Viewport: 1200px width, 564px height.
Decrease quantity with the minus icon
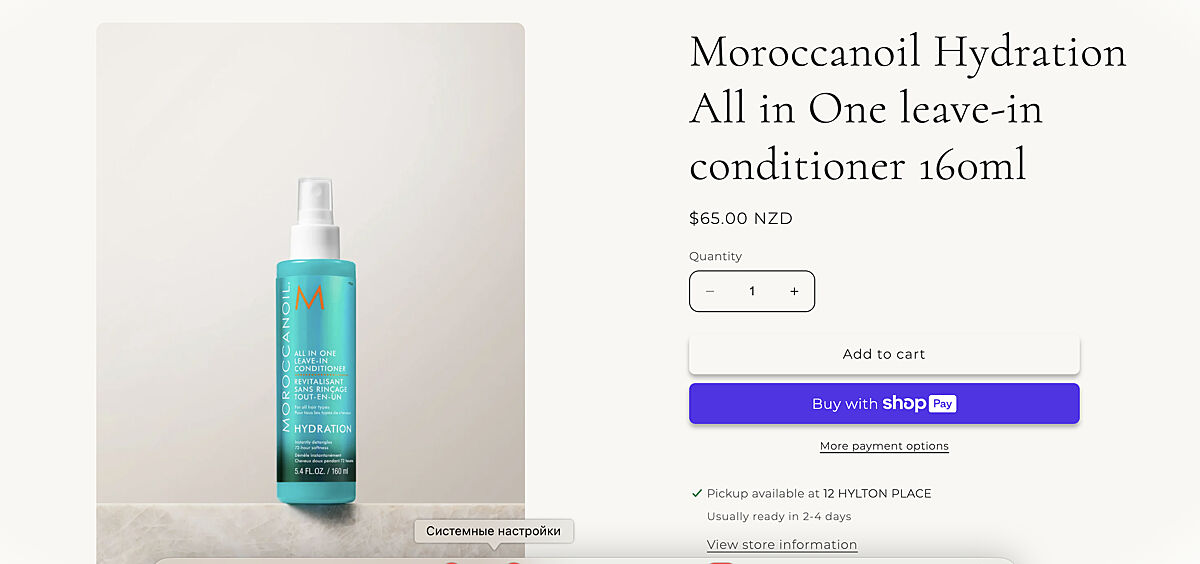(710, 291)
